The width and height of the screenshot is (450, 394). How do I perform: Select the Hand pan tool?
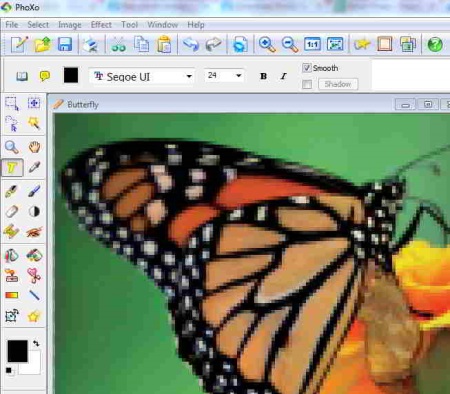point(34,147)
